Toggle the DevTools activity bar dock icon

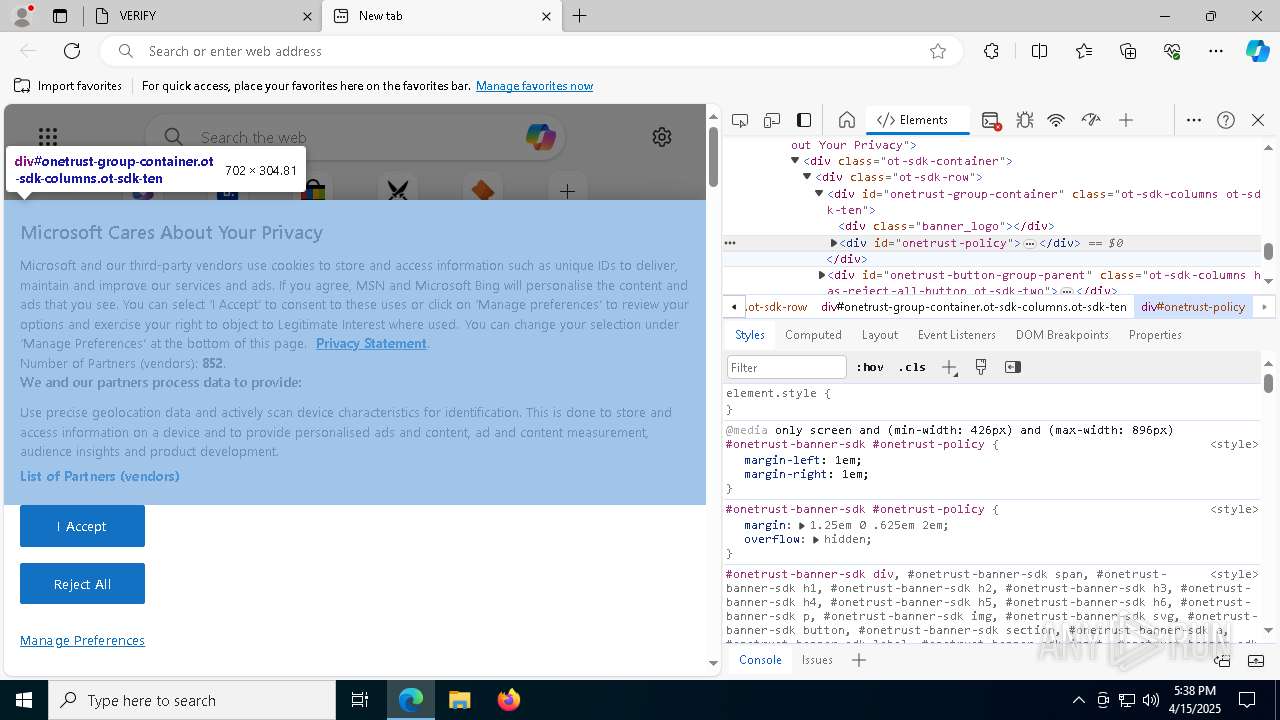pyautogui.click(x=804, y=120)
